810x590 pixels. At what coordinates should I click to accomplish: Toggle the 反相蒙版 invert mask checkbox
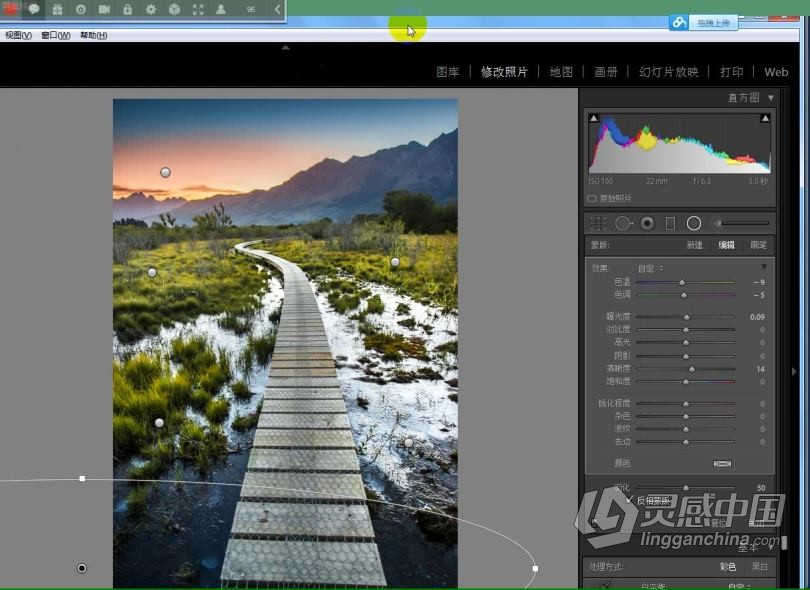pyautogui.click(x=629, y=500)
